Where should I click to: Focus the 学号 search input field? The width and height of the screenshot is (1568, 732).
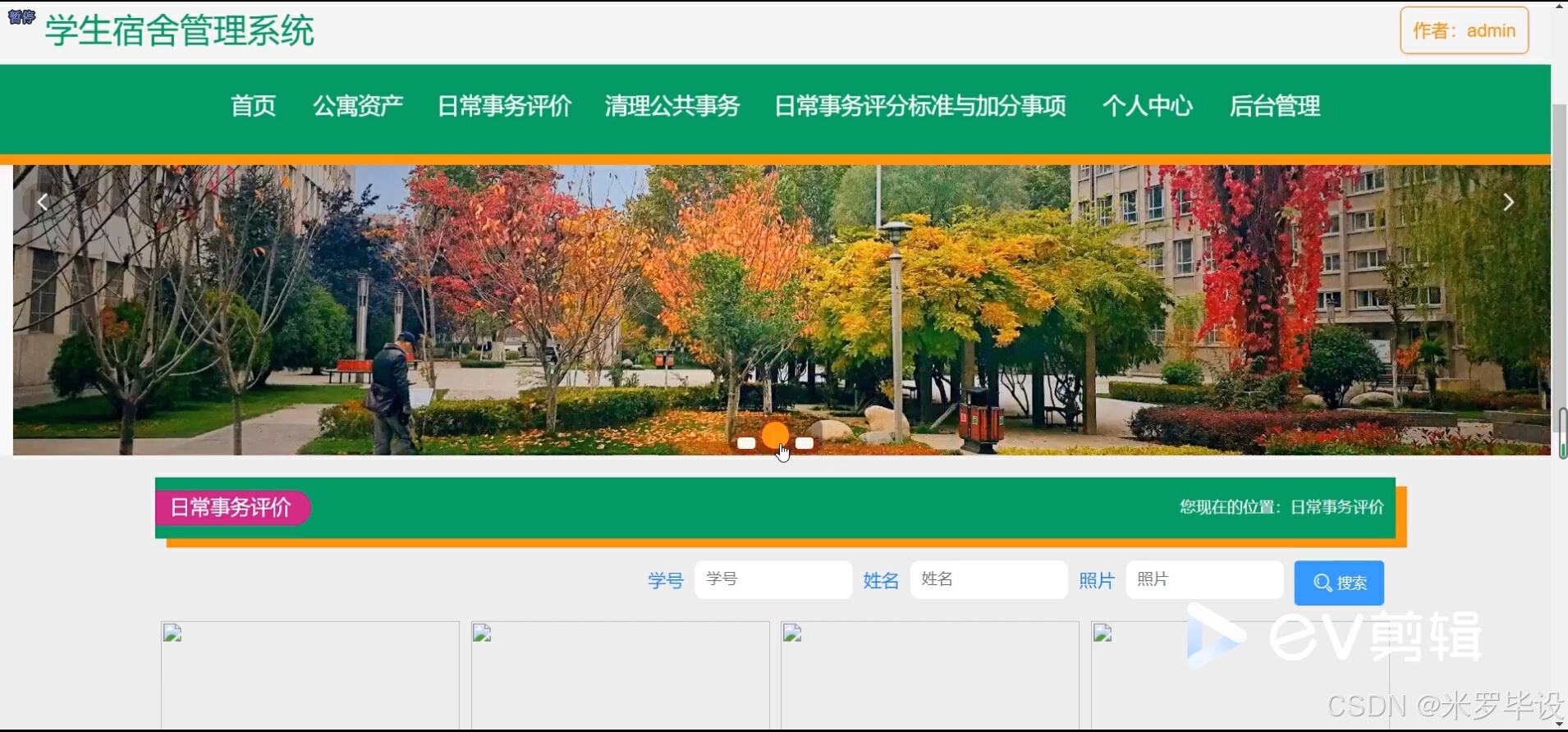pyautogui.click(x=773, y=579)
